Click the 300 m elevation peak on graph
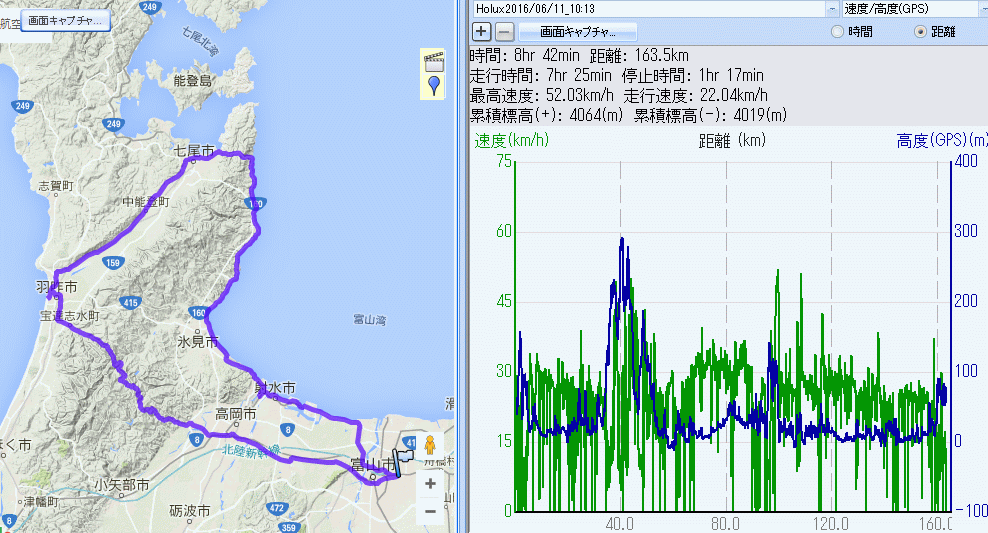Screen dimensions: 988x533 [x=622, y=239]
